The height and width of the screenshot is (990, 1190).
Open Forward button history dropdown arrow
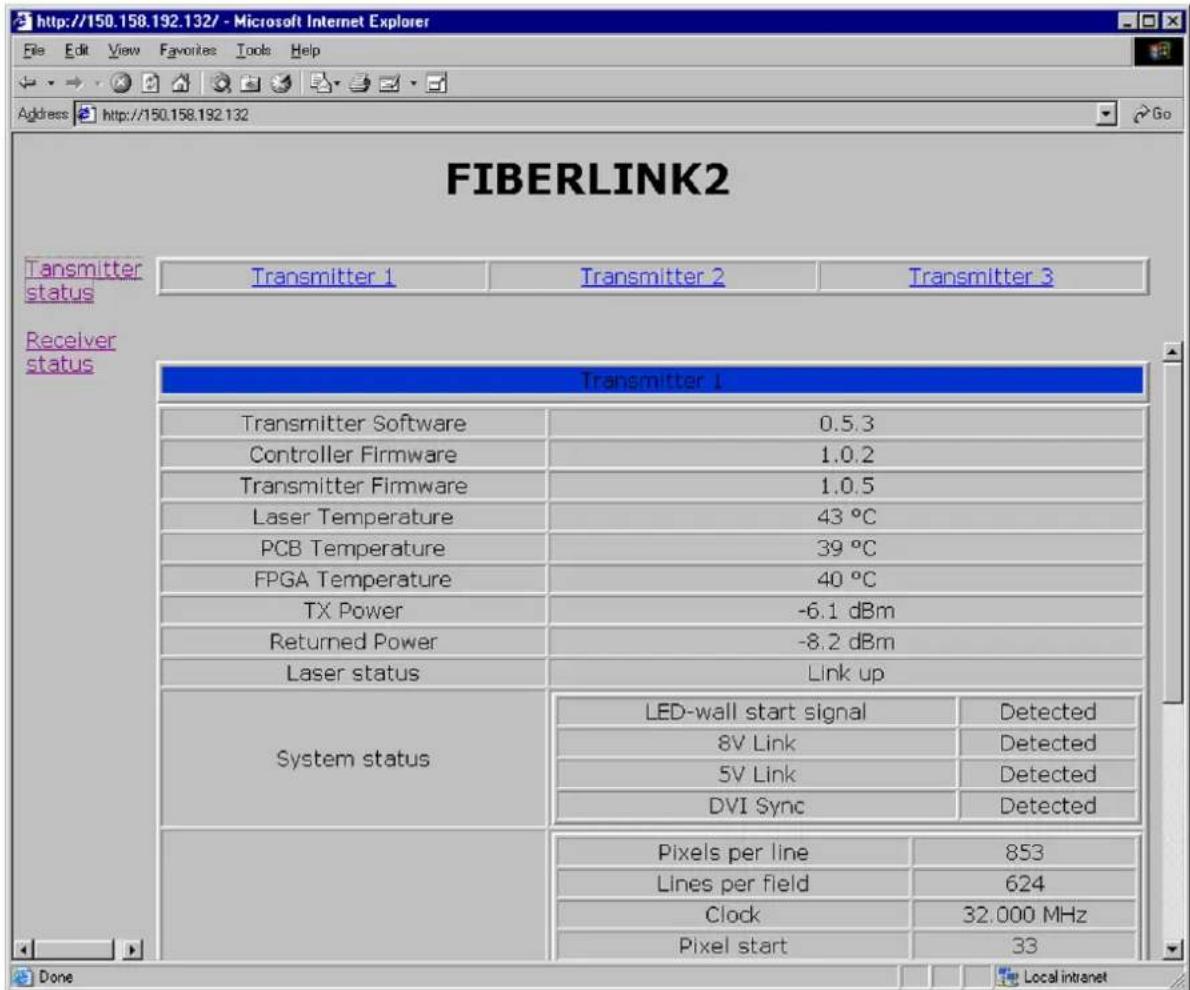pos(97,83)
